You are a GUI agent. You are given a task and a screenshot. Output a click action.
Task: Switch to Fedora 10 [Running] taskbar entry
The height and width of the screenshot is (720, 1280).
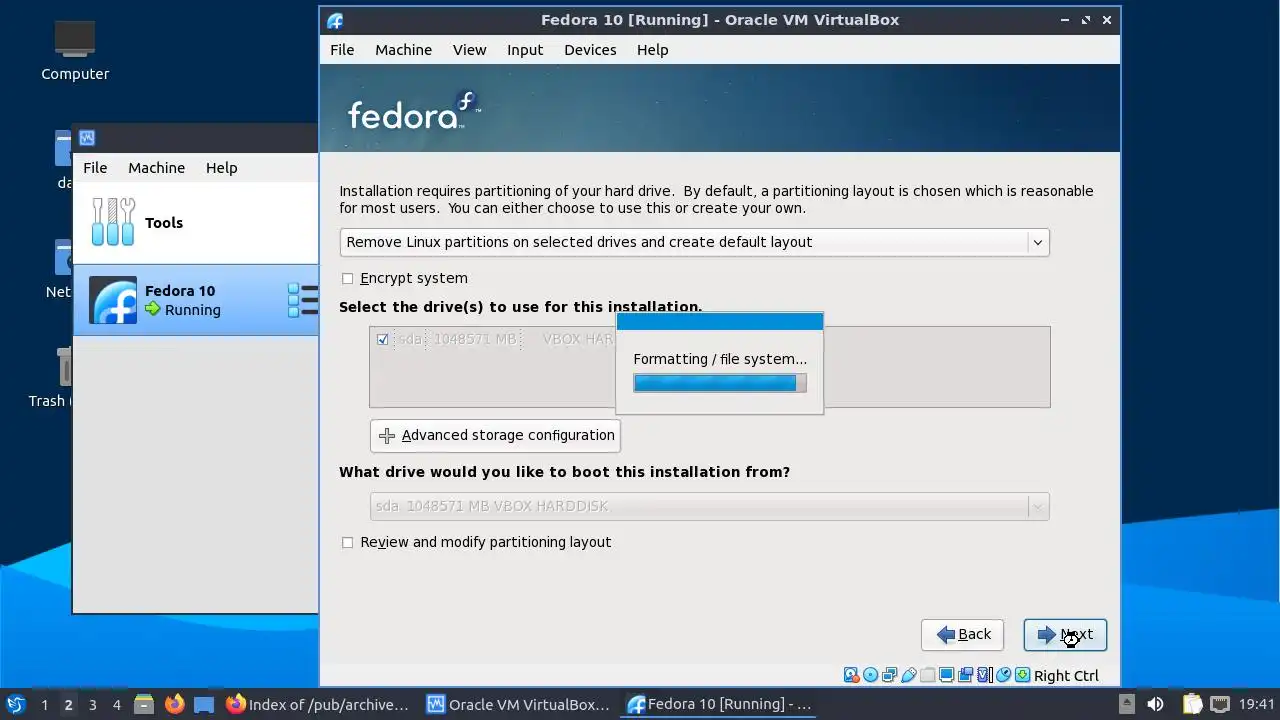point(719,704)
